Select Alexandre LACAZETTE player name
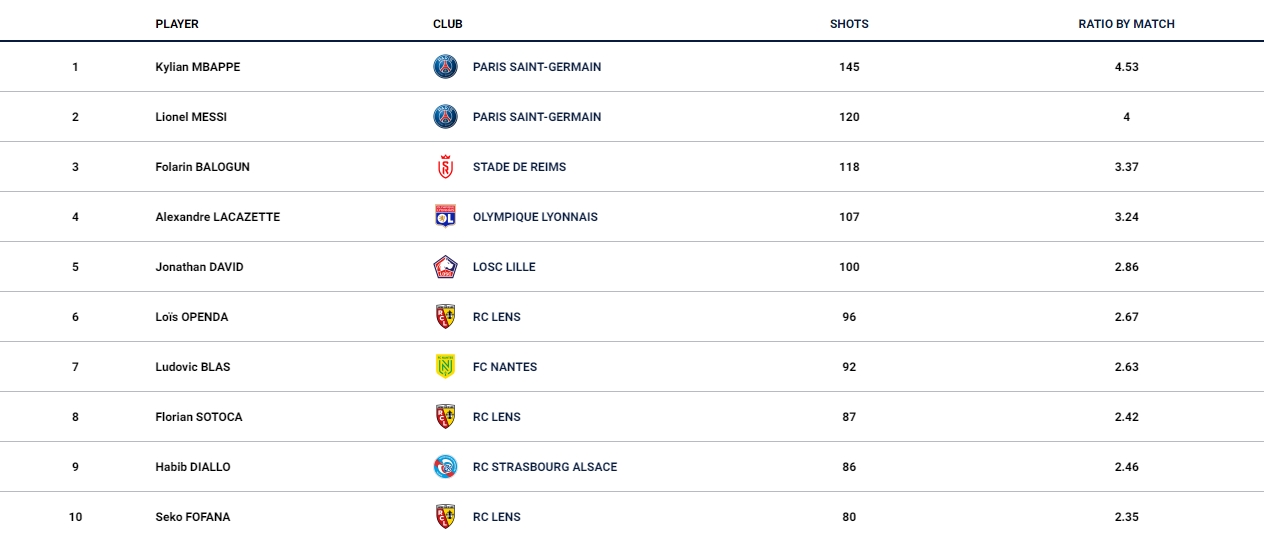Viewport: 1264px width, 539px height. pos(218,217)
